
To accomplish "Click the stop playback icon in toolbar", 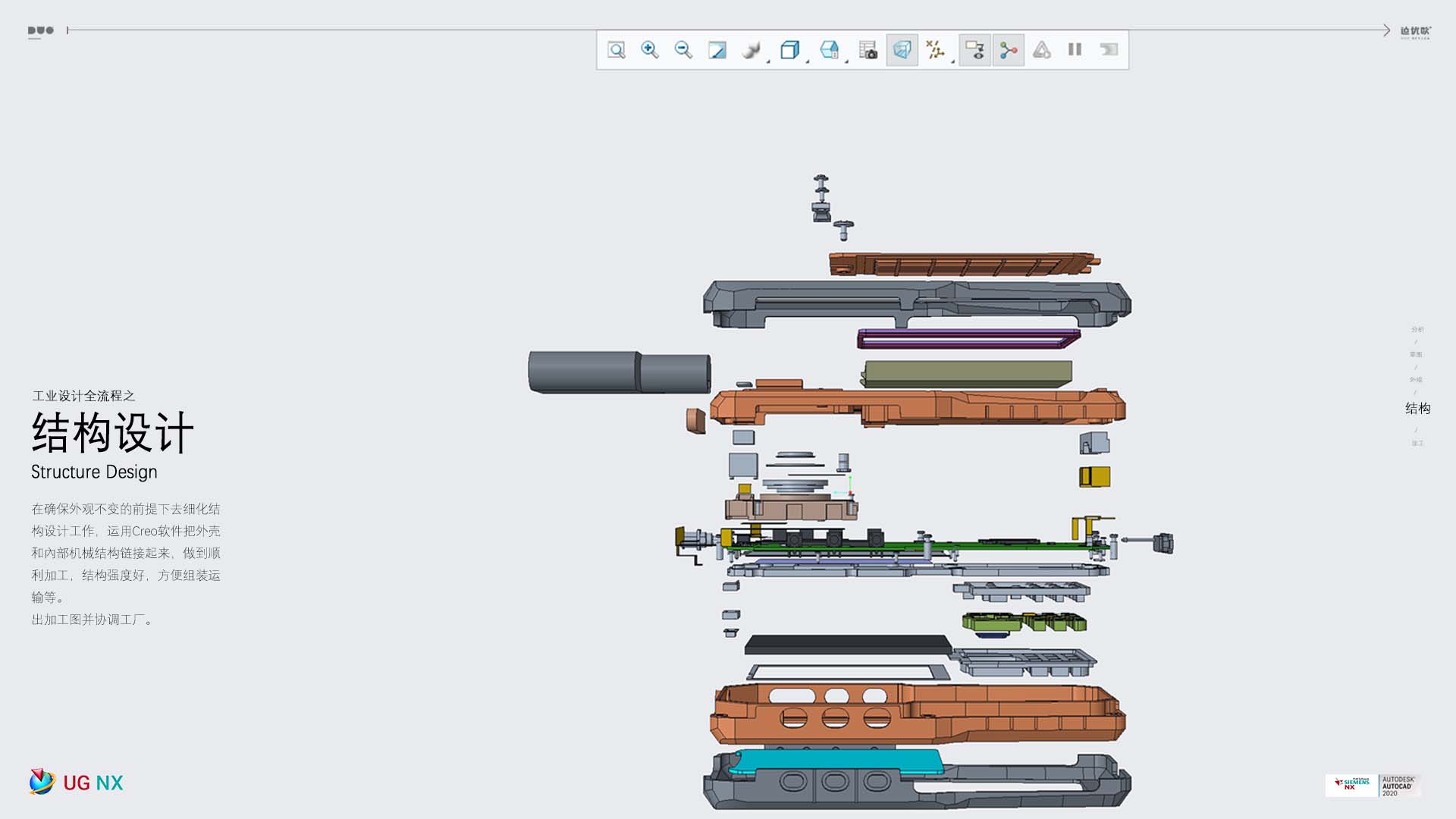I will (1109, 50).
